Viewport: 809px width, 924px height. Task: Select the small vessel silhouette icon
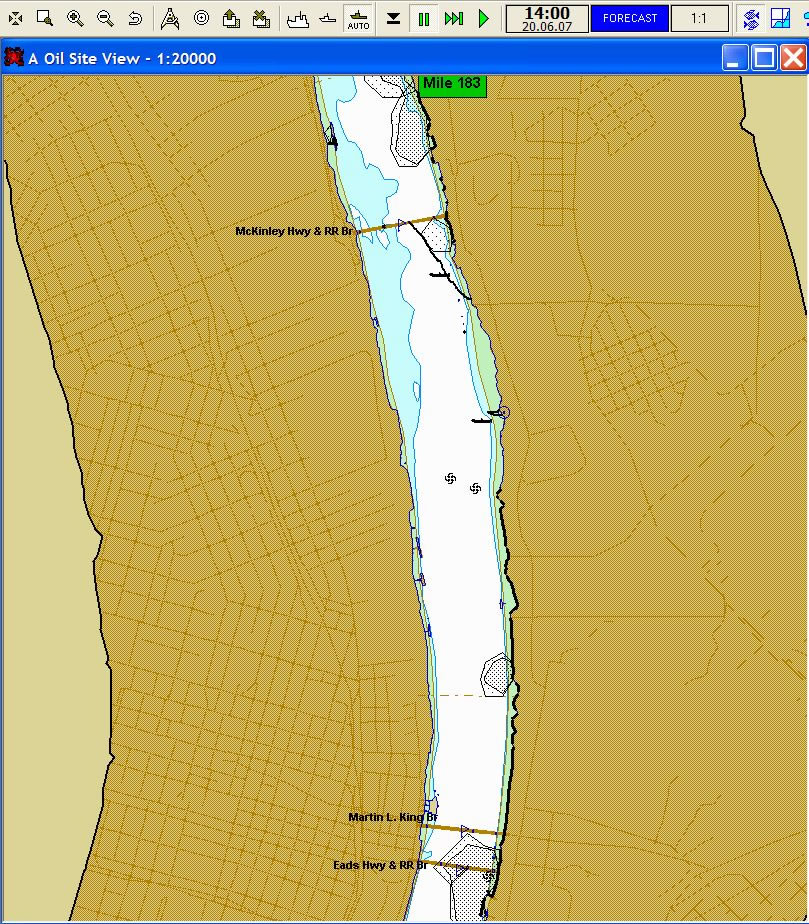[x=328, y=19]
